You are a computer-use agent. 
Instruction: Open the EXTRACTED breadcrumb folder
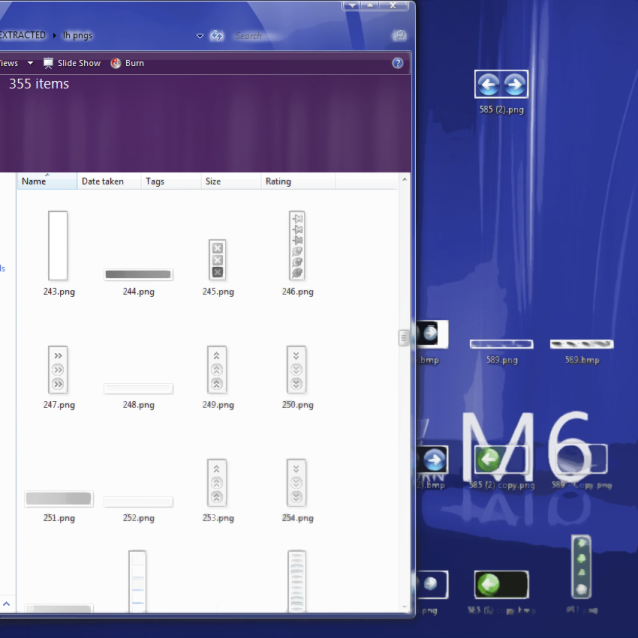pos(22,35)
